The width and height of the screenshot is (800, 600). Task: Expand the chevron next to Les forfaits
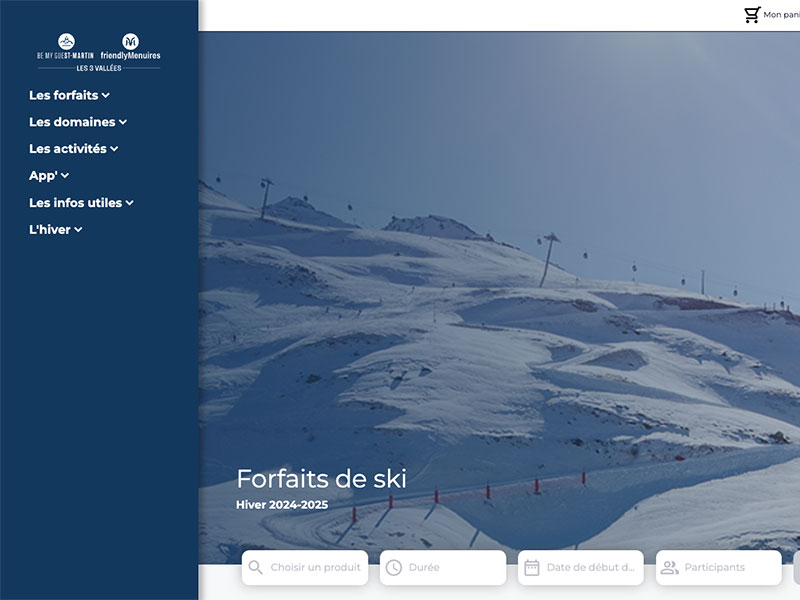(106, 96)
